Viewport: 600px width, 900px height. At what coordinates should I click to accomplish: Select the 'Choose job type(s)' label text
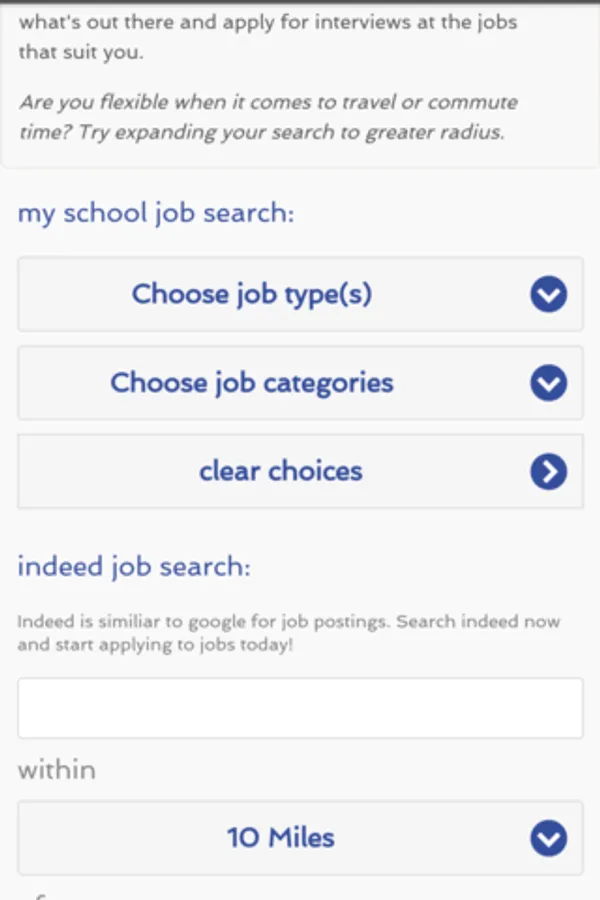(251, 294)
